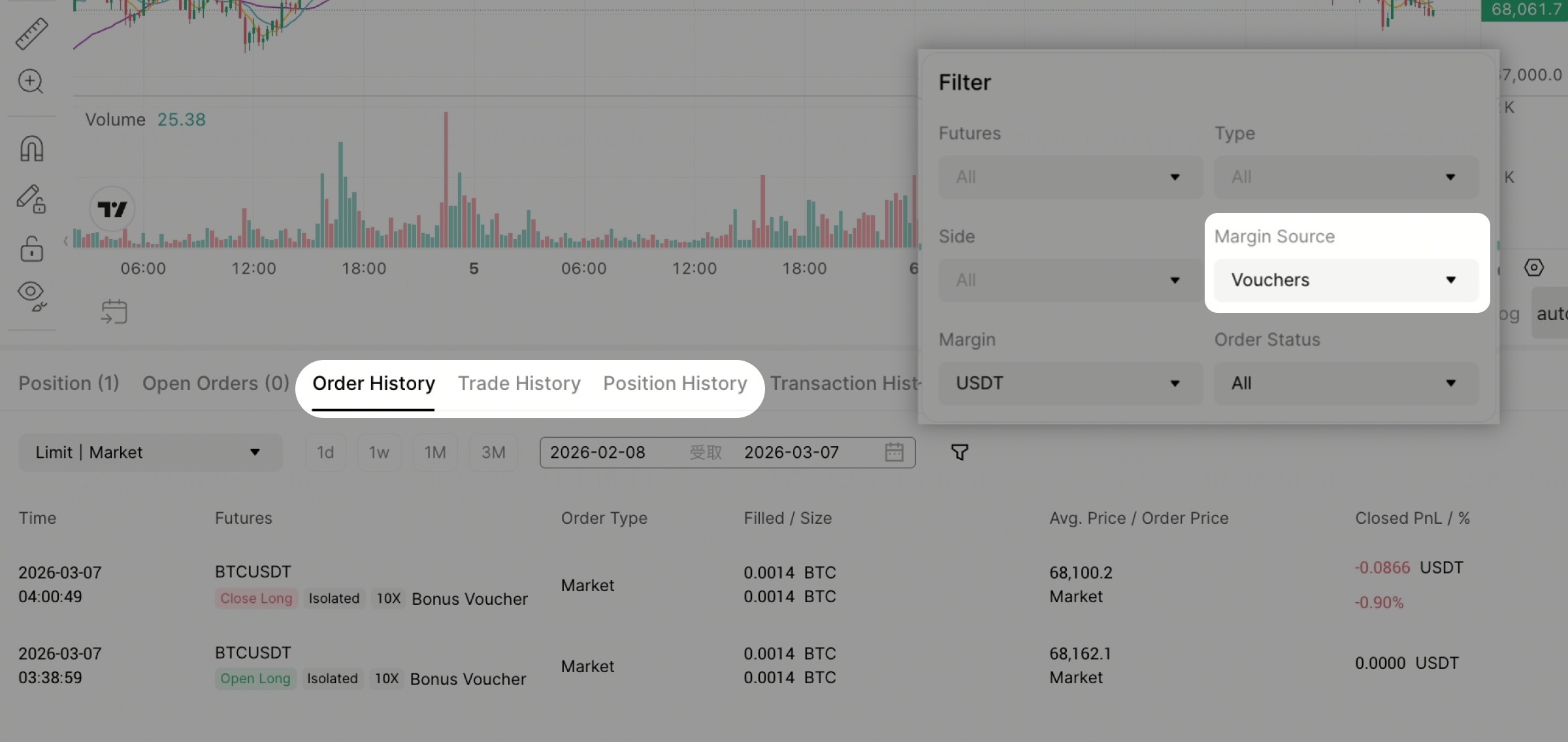
Task: Expand the Margin USDT dropdown
Action: pos(1070,383)
